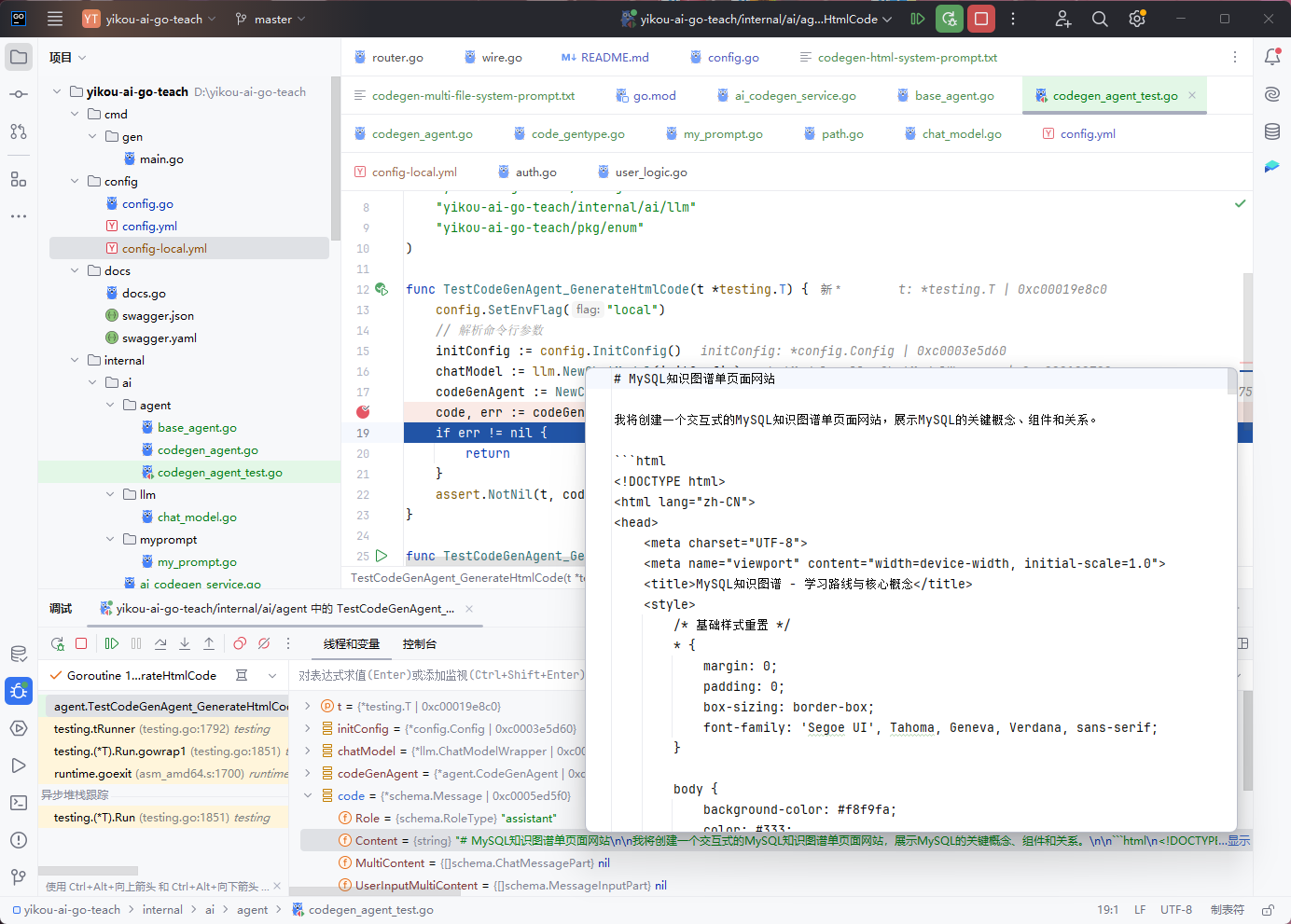Switch to chat_model.go tab
Viewport: 1291px width, 924px height.
tap(952, 134)
